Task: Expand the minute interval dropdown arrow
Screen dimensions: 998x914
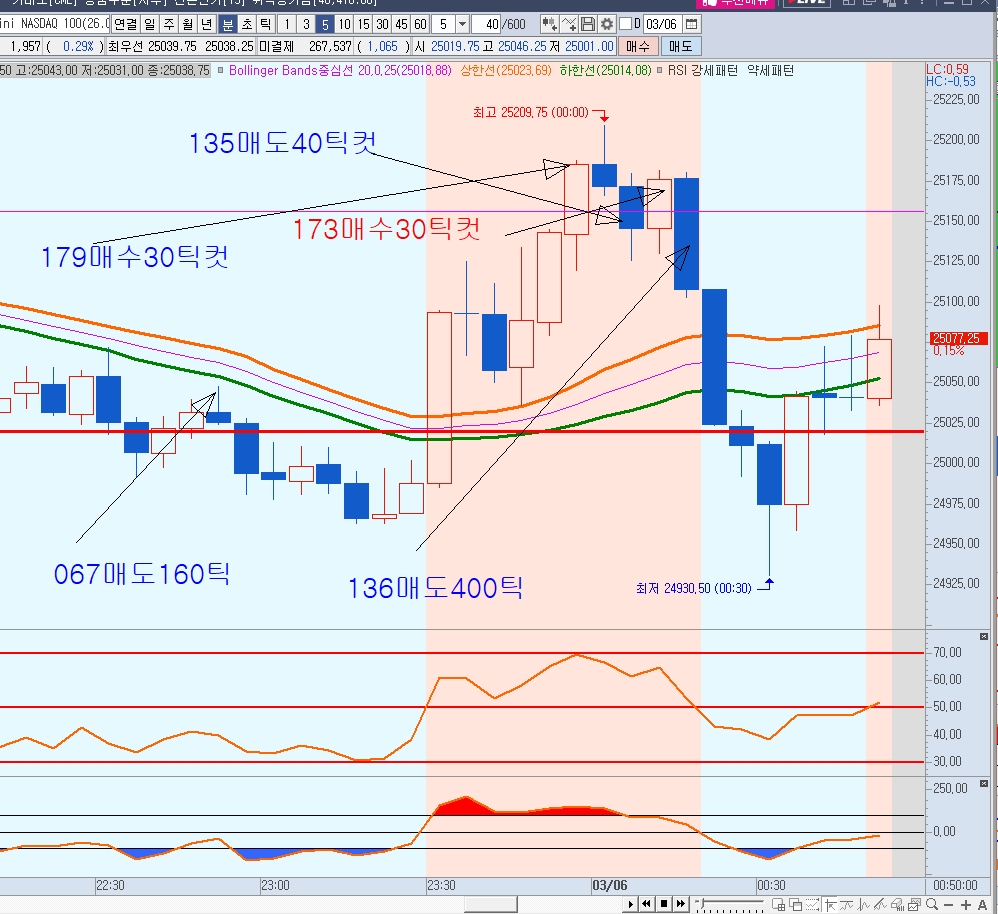Action: 461,24
